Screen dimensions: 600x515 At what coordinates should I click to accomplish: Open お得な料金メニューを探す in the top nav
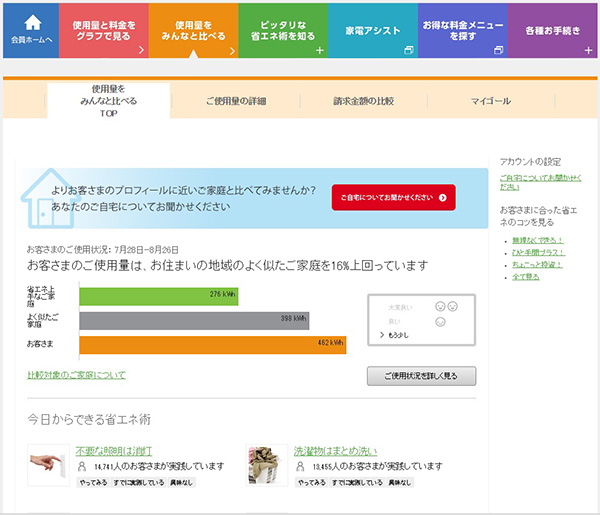[x=463, y=31]
